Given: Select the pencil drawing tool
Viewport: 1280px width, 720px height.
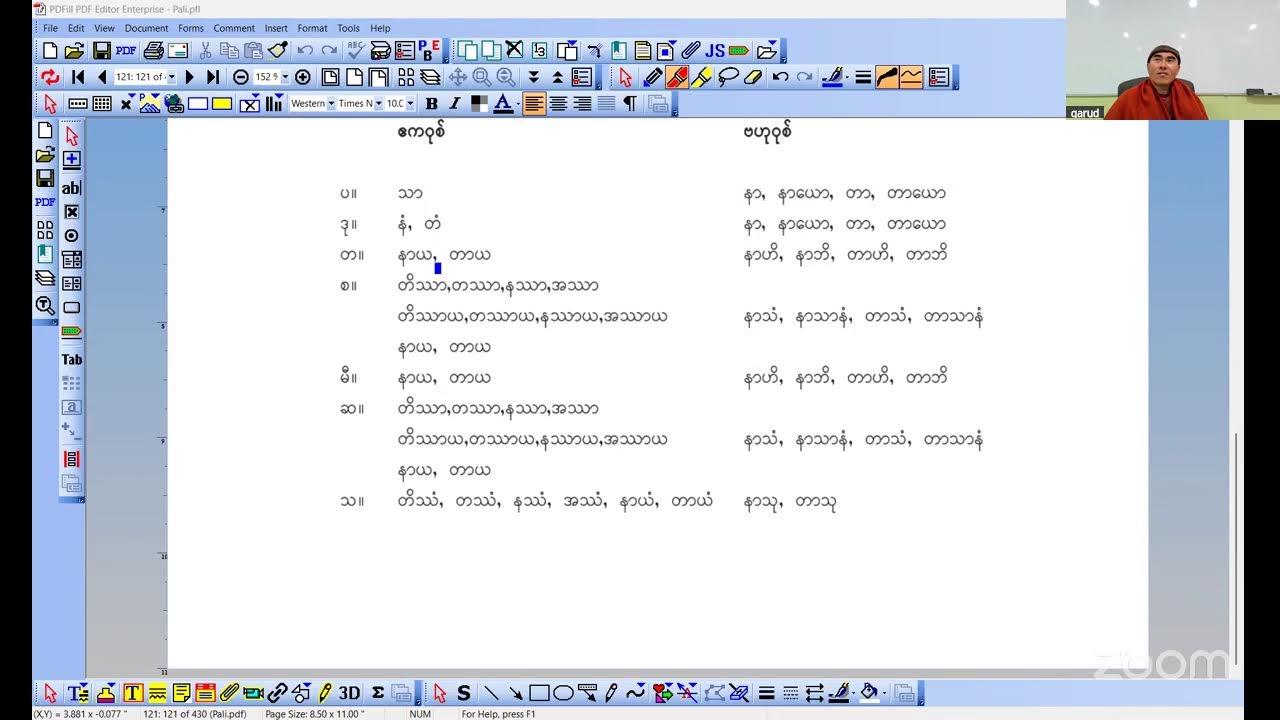Looking at the screenshot, I should point(653,77).
